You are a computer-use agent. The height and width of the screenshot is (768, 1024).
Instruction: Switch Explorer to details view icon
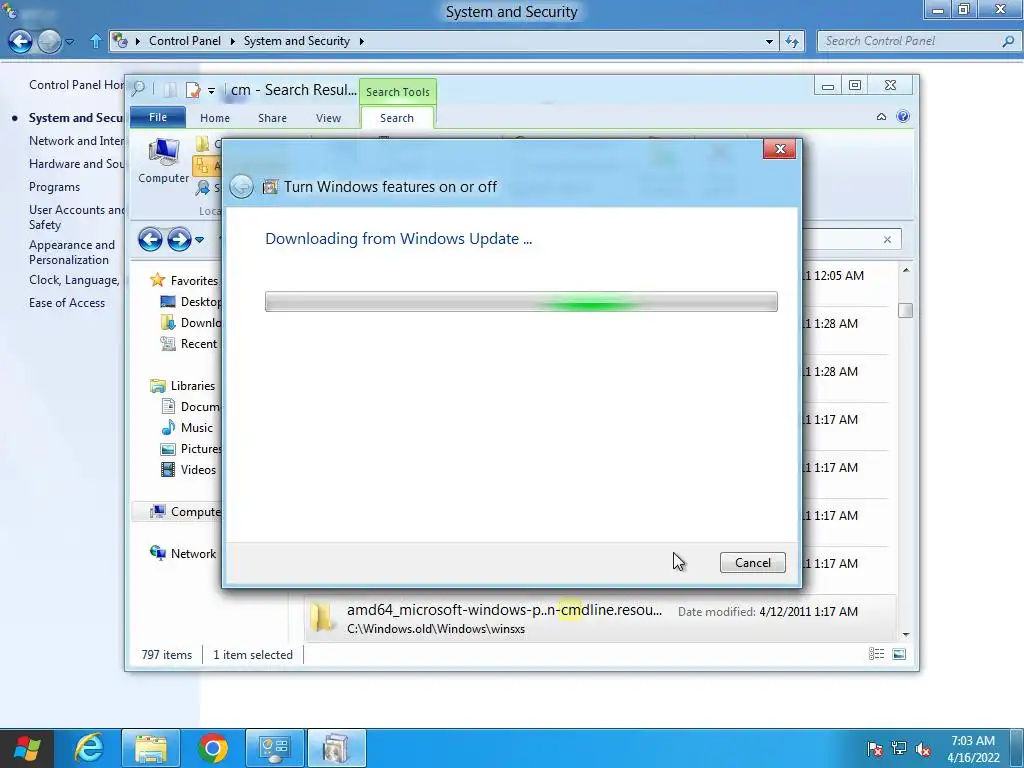[x=876, y=654]
